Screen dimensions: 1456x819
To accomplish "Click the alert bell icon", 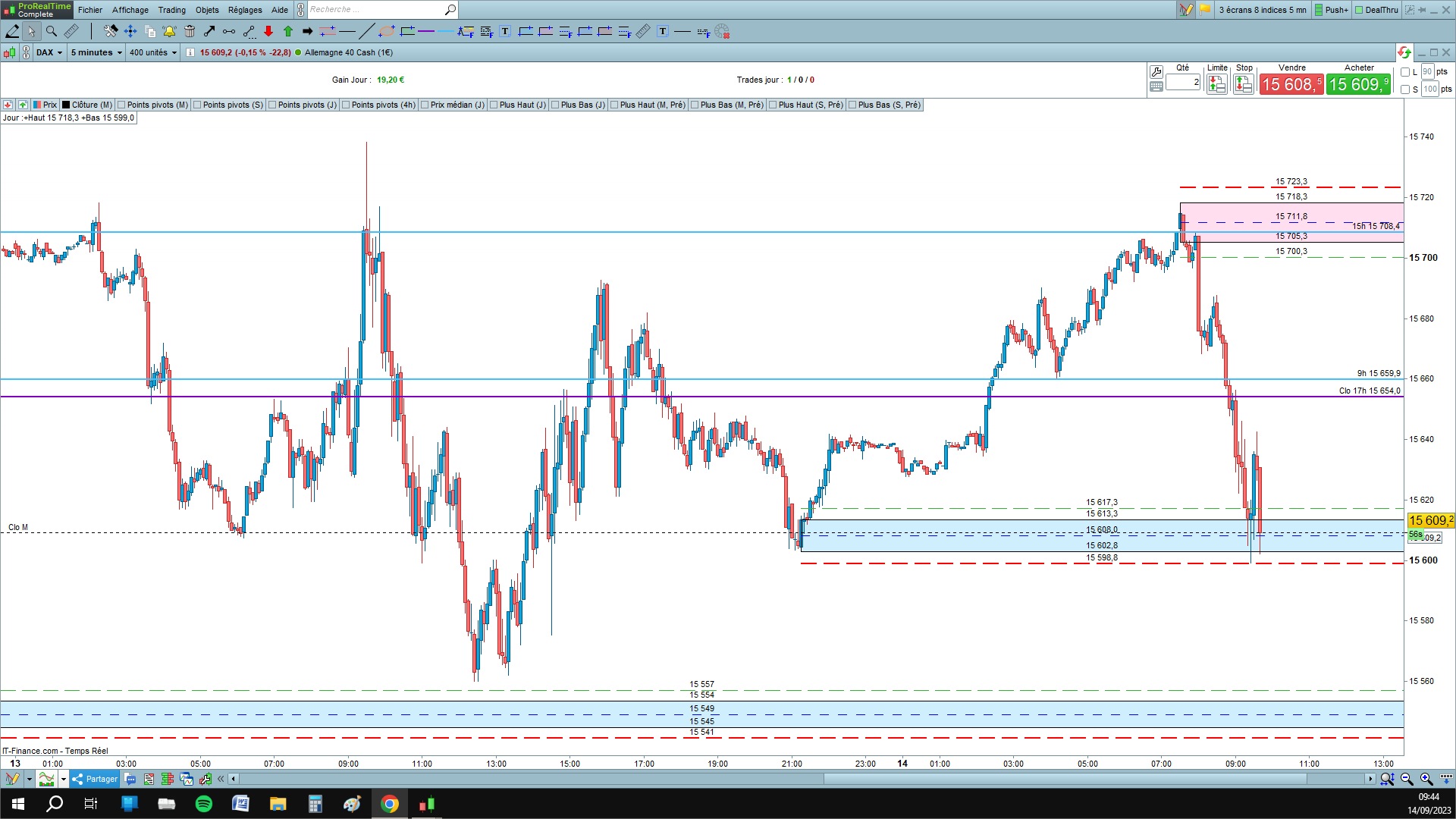I will (x=169, y=31).
